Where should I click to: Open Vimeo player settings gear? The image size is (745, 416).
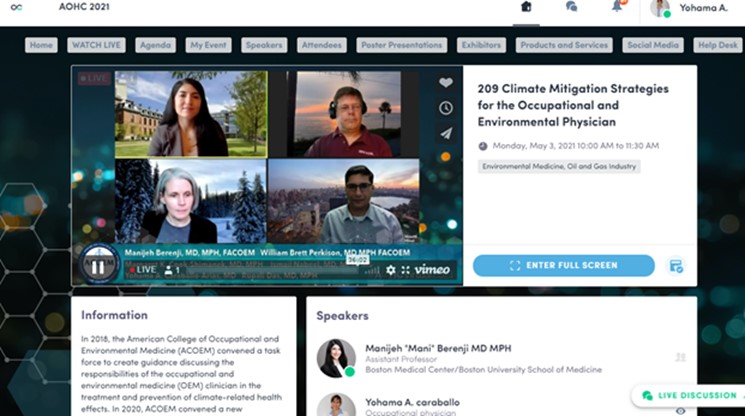pyautogui.click(x=391, y=270)
